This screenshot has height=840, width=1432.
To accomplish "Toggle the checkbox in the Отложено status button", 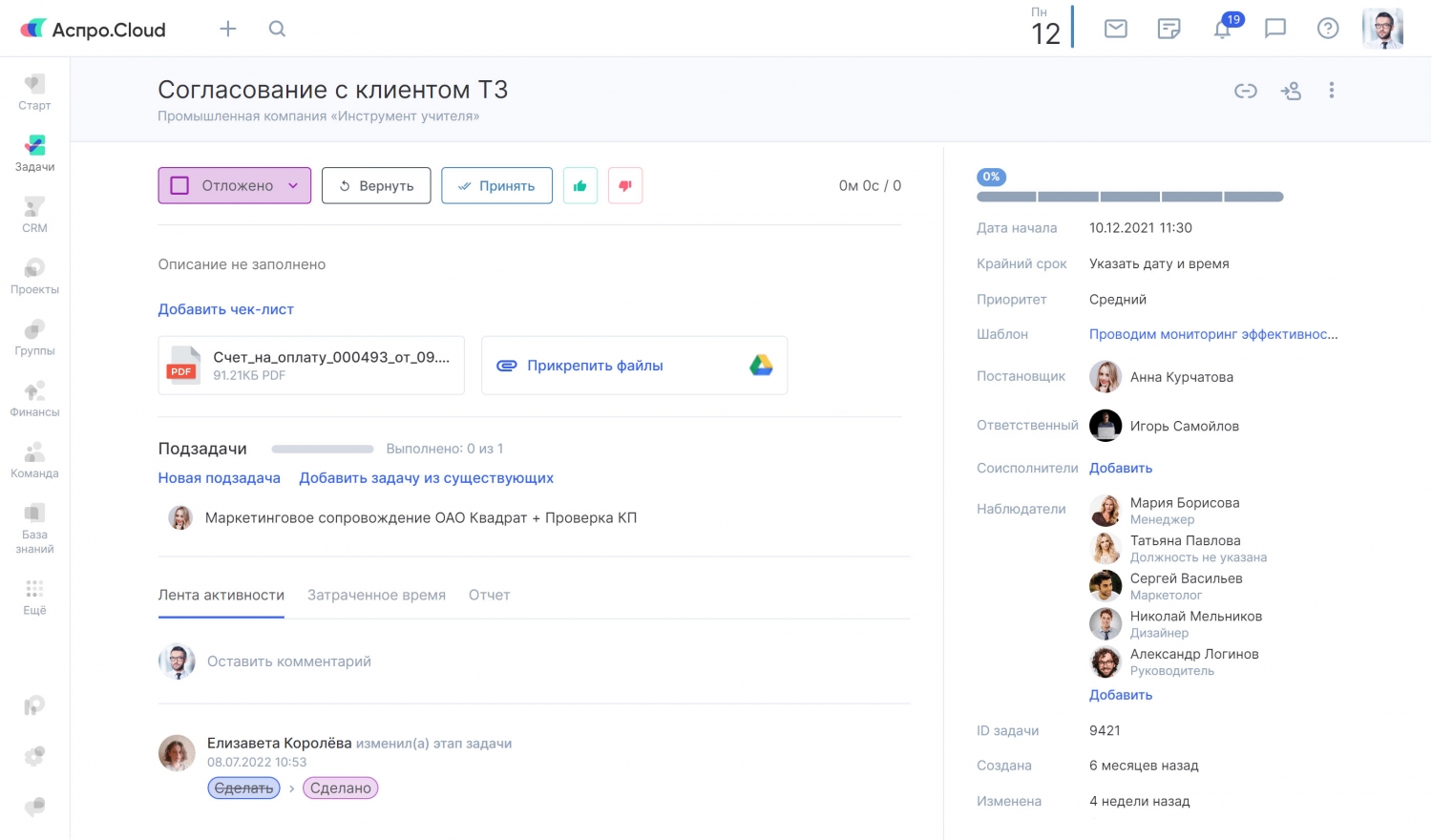I will click(179, 186).
